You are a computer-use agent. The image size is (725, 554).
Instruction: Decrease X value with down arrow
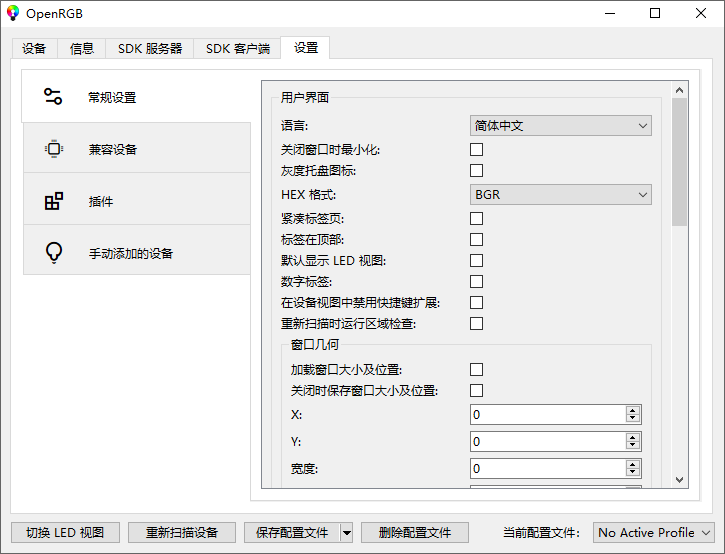point(633,419)
